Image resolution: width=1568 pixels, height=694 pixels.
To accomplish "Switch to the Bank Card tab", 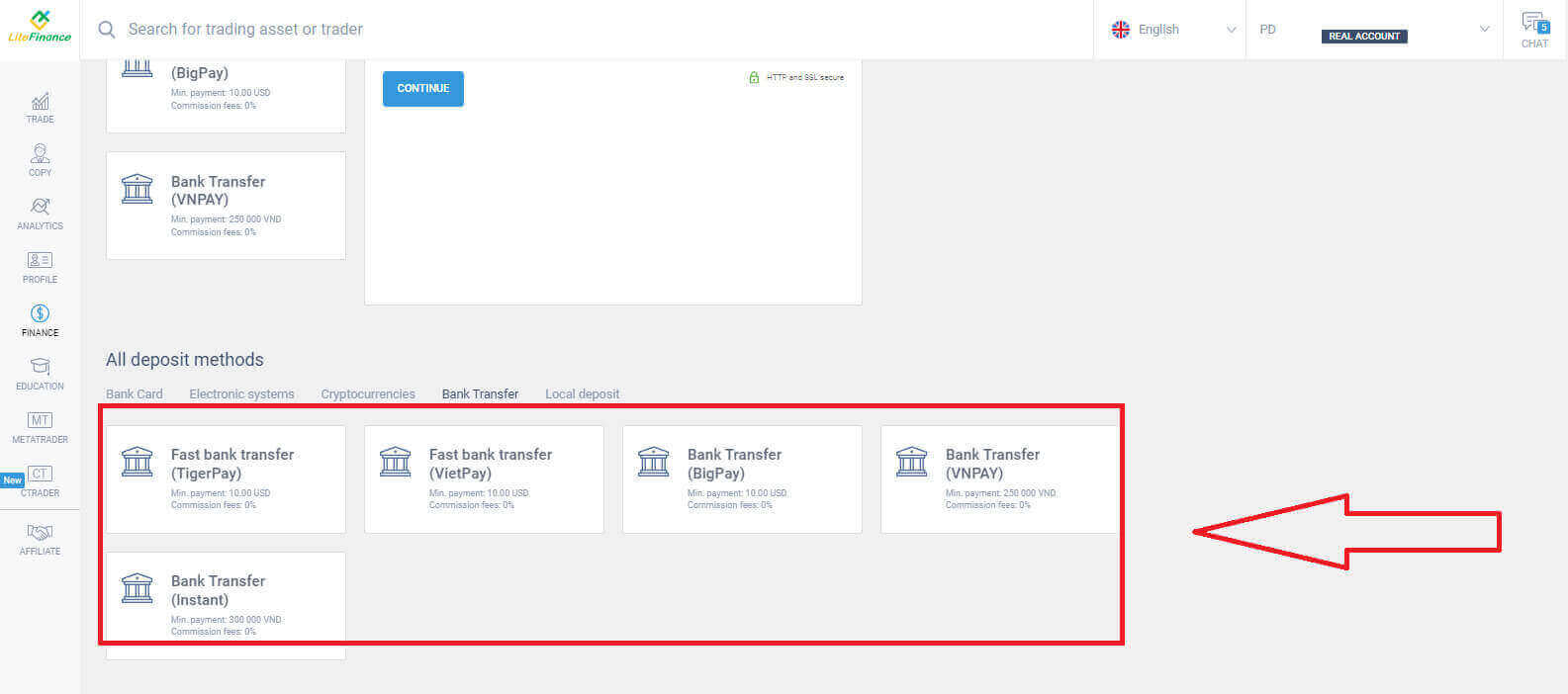I will pyautogui.click(x=135, y=393).
